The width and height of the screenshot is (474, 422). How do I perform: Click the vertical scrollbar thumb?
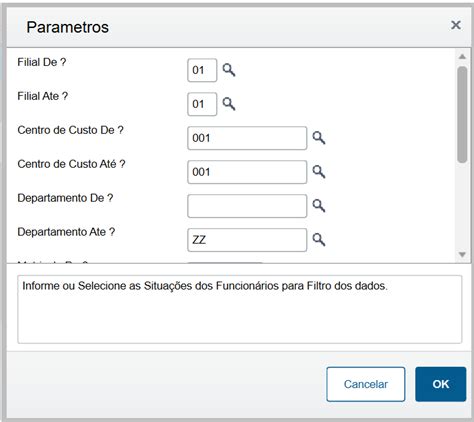462,114
